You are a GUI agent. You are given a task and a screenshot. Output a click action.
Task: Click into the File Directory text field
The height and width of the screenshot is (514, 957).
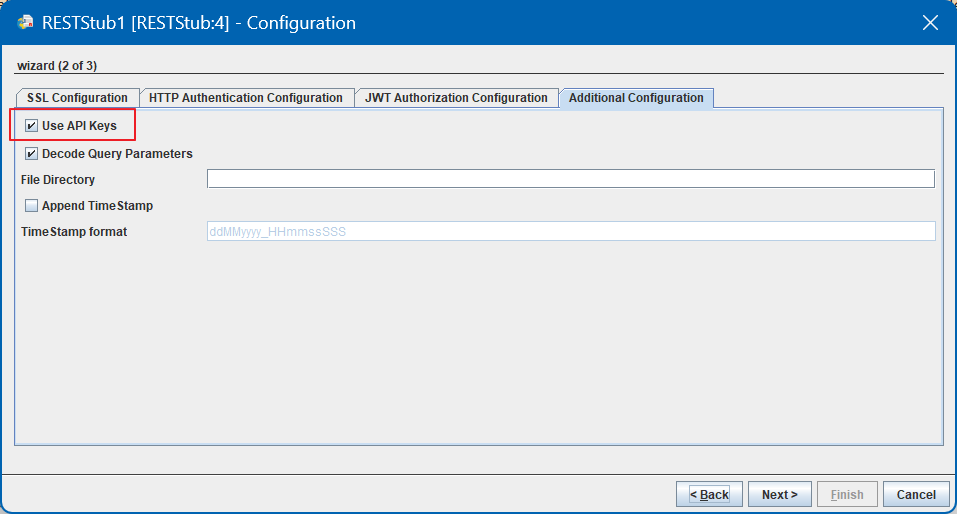[570, 179]
